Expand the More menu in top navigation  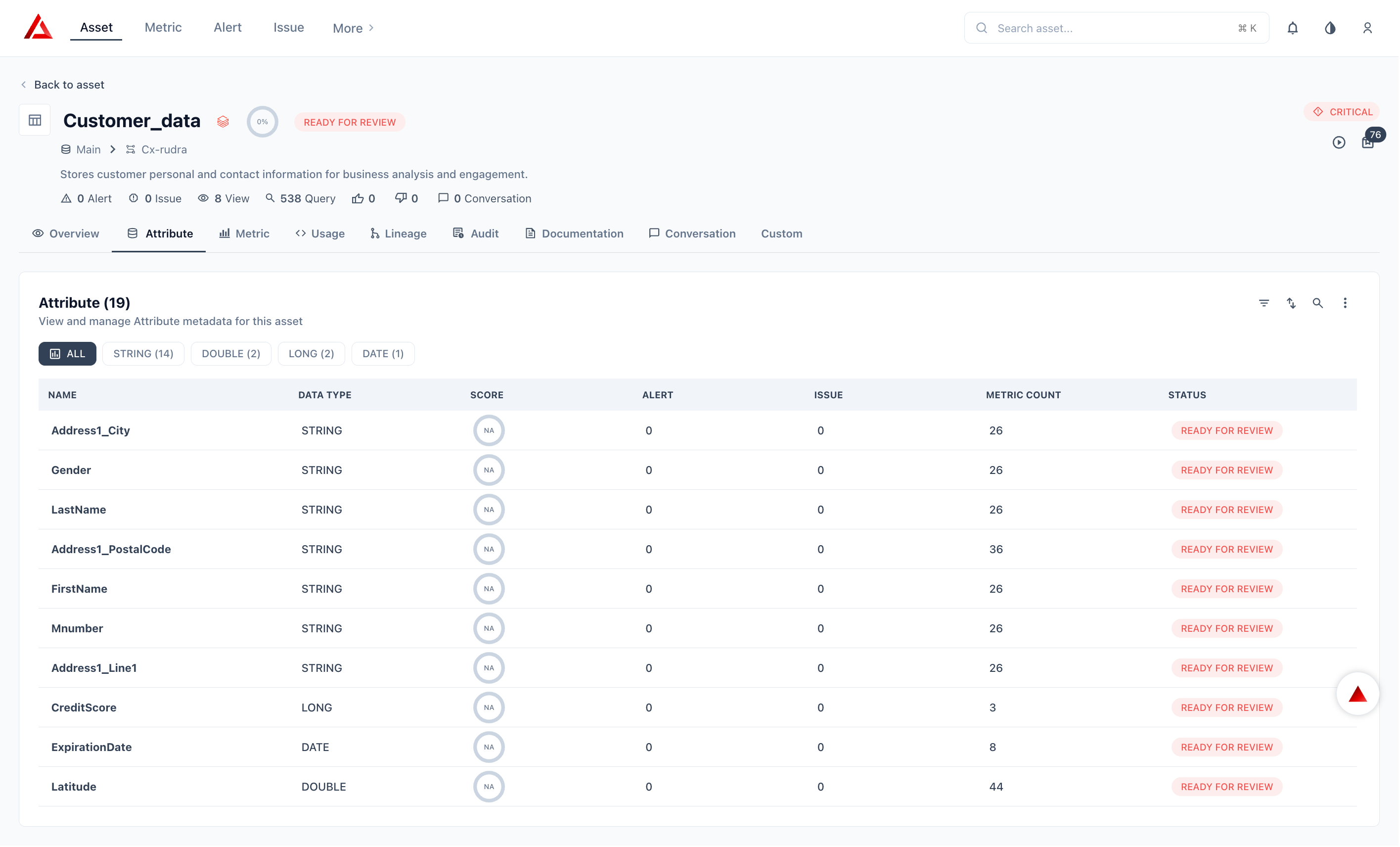point(354,28)
